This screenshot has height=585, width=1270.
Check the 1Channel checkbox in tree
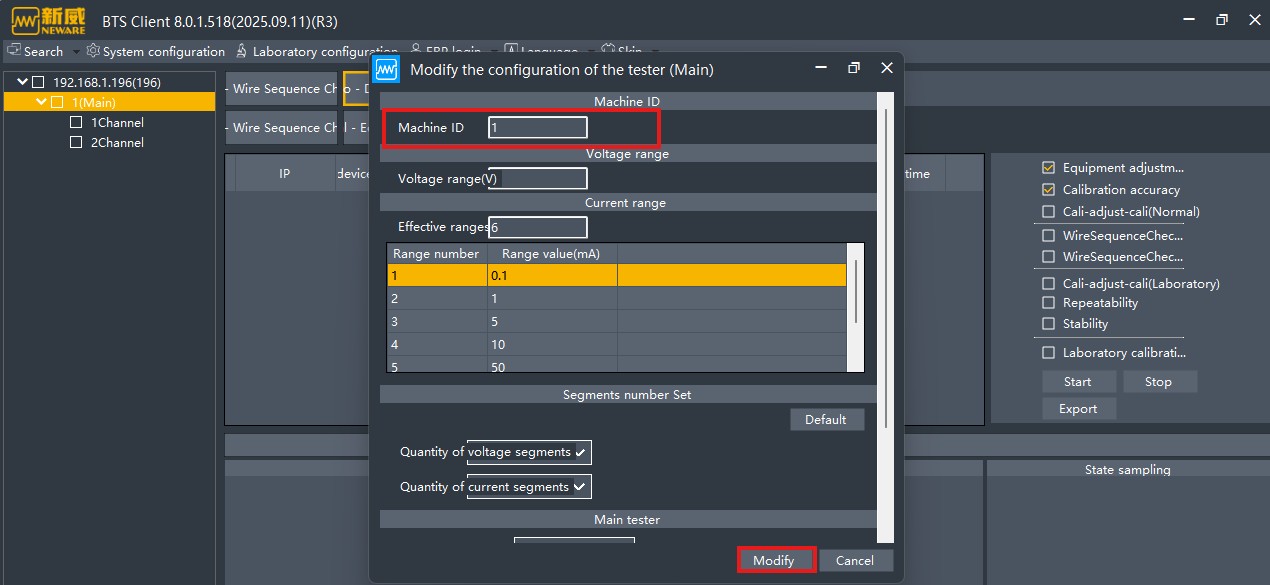[x=76, y=122]
